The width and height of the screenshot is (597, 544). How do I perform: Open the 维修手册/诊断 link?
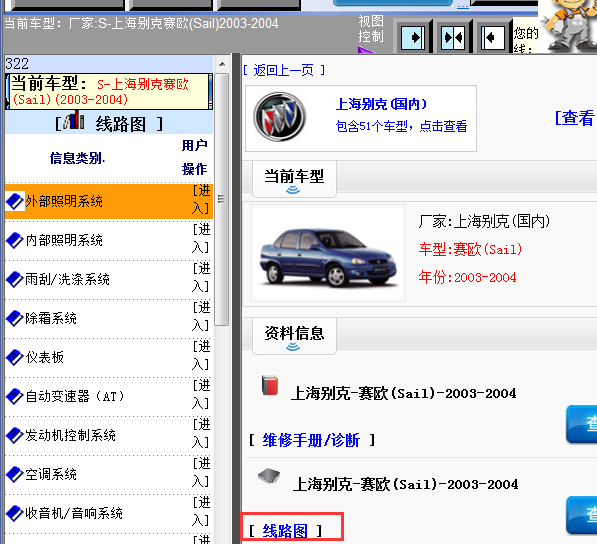311,440
